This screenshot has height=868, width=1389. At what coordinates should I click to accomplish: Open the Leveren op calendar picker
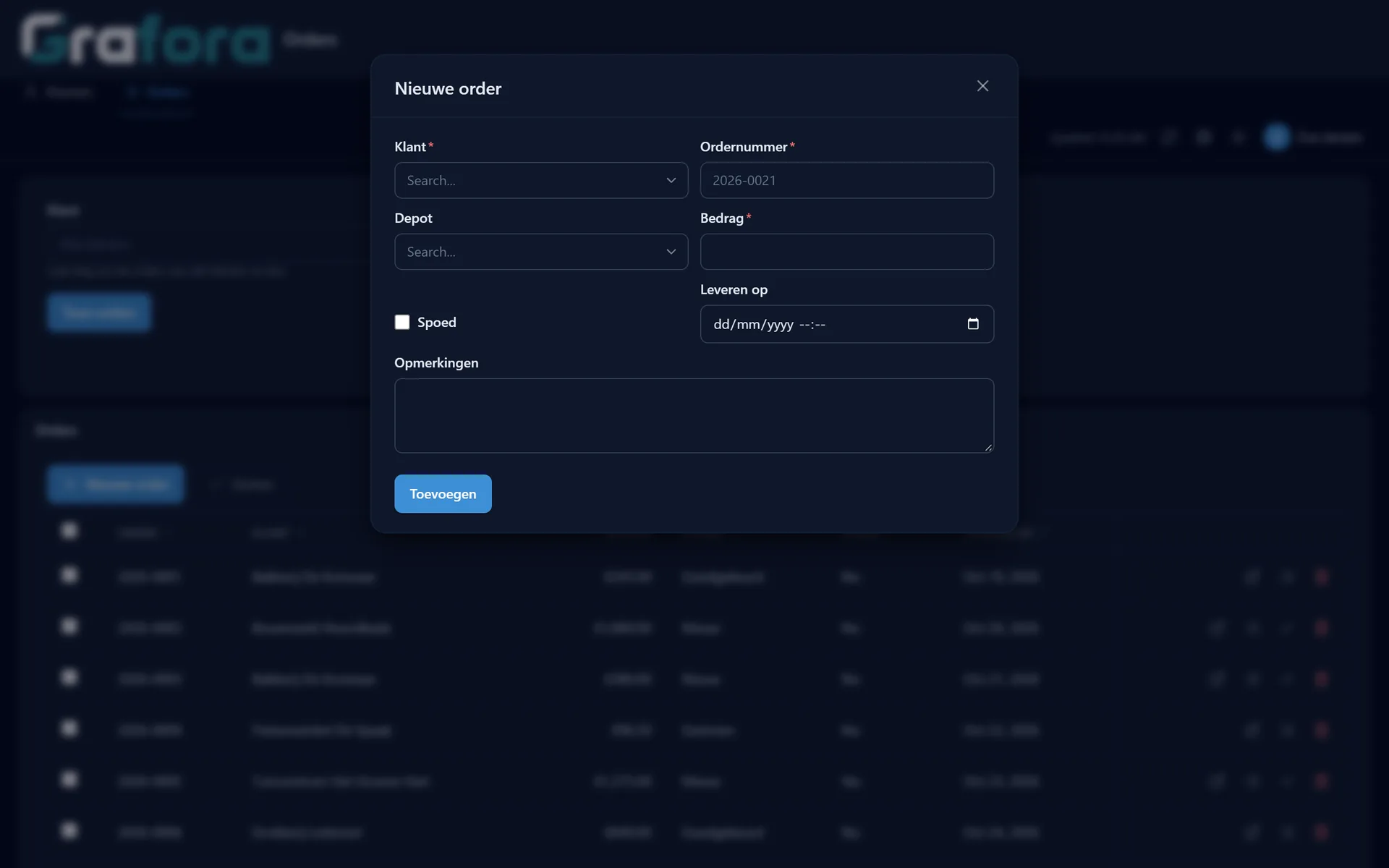tap(973, 324)
